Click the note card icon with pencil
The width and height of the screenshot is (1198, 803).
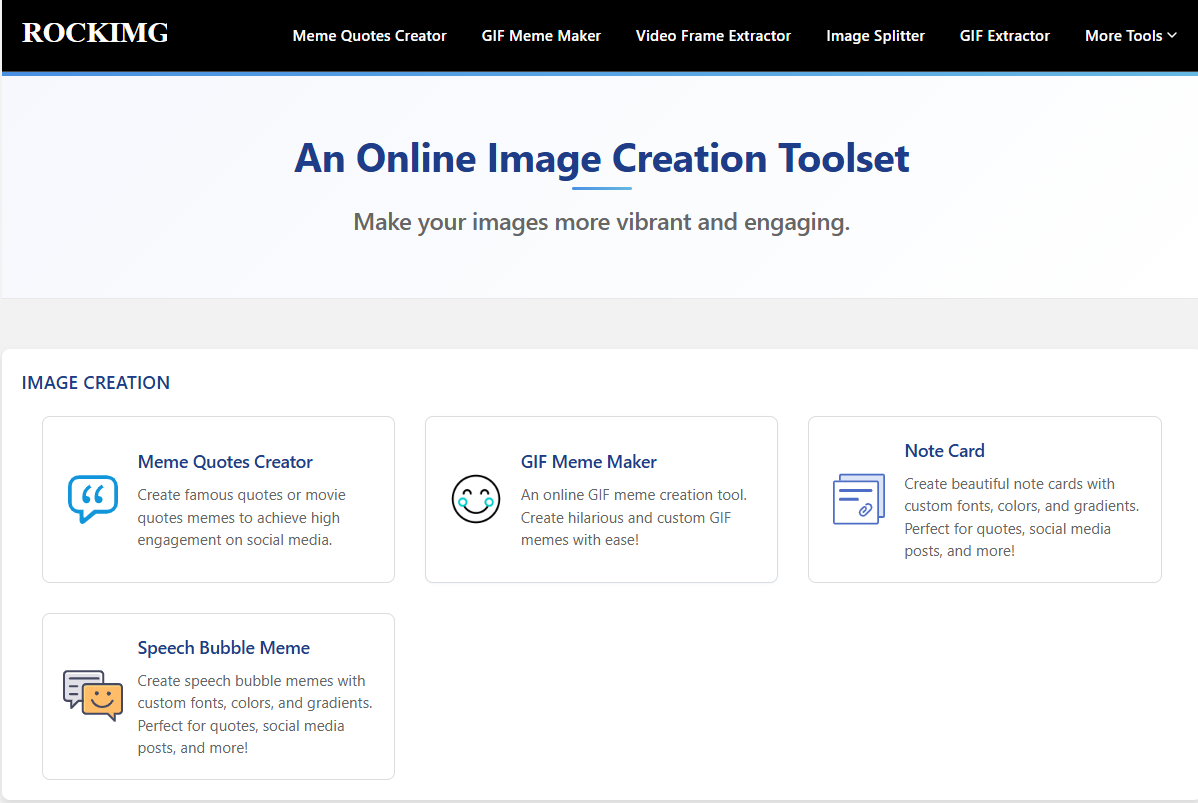click(858, 499)
